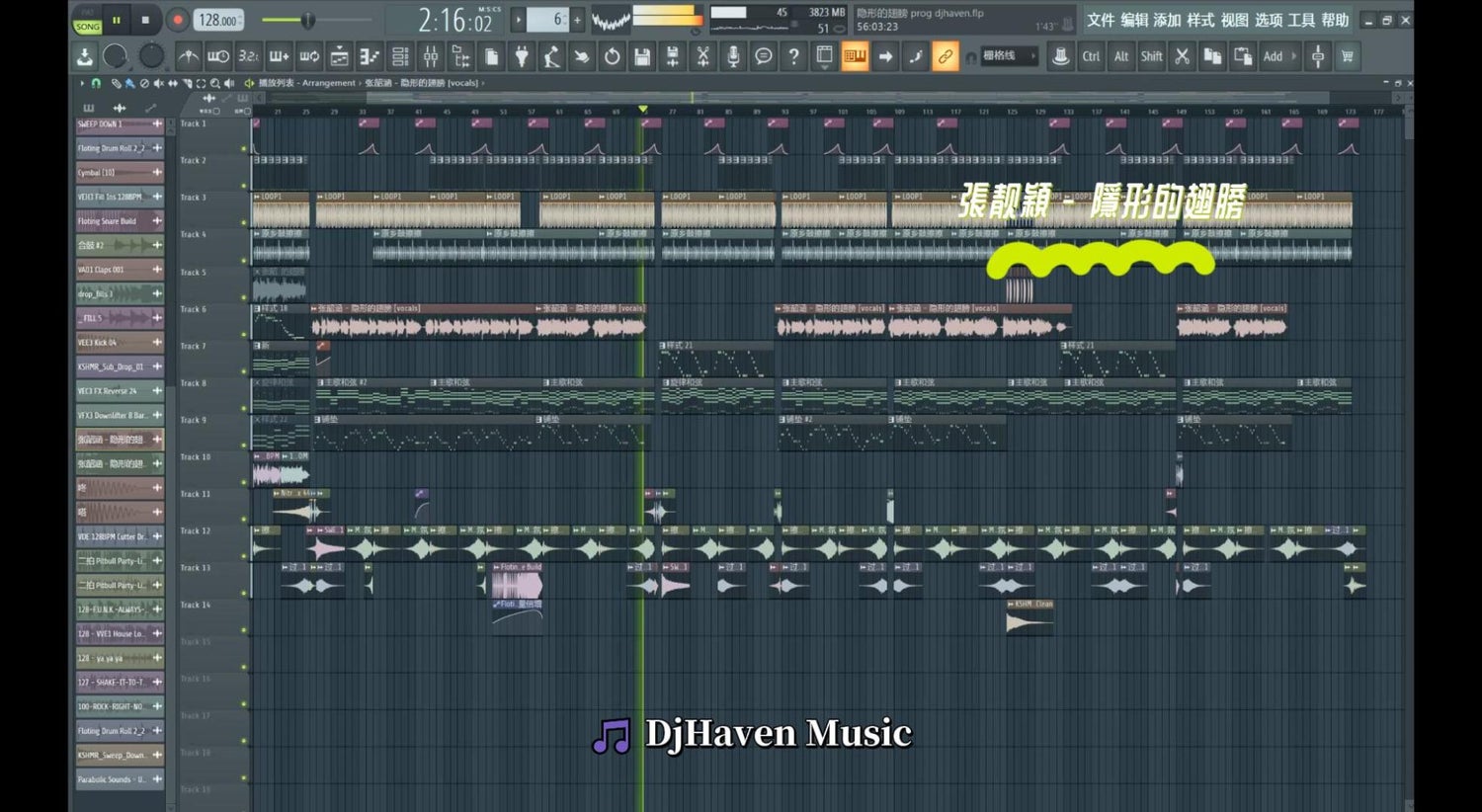Screen dimensions: 1482x812
Task: Enable recording with the red record button
Action: 178,18
